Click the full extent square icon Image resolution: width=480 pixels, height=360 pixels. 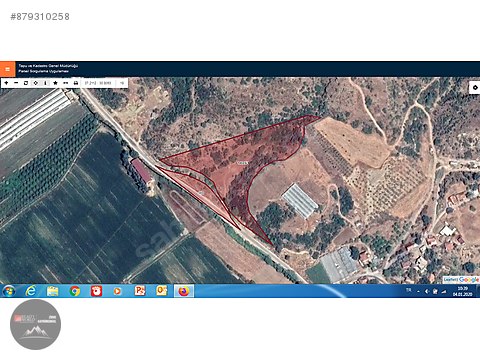click(26, 83)
